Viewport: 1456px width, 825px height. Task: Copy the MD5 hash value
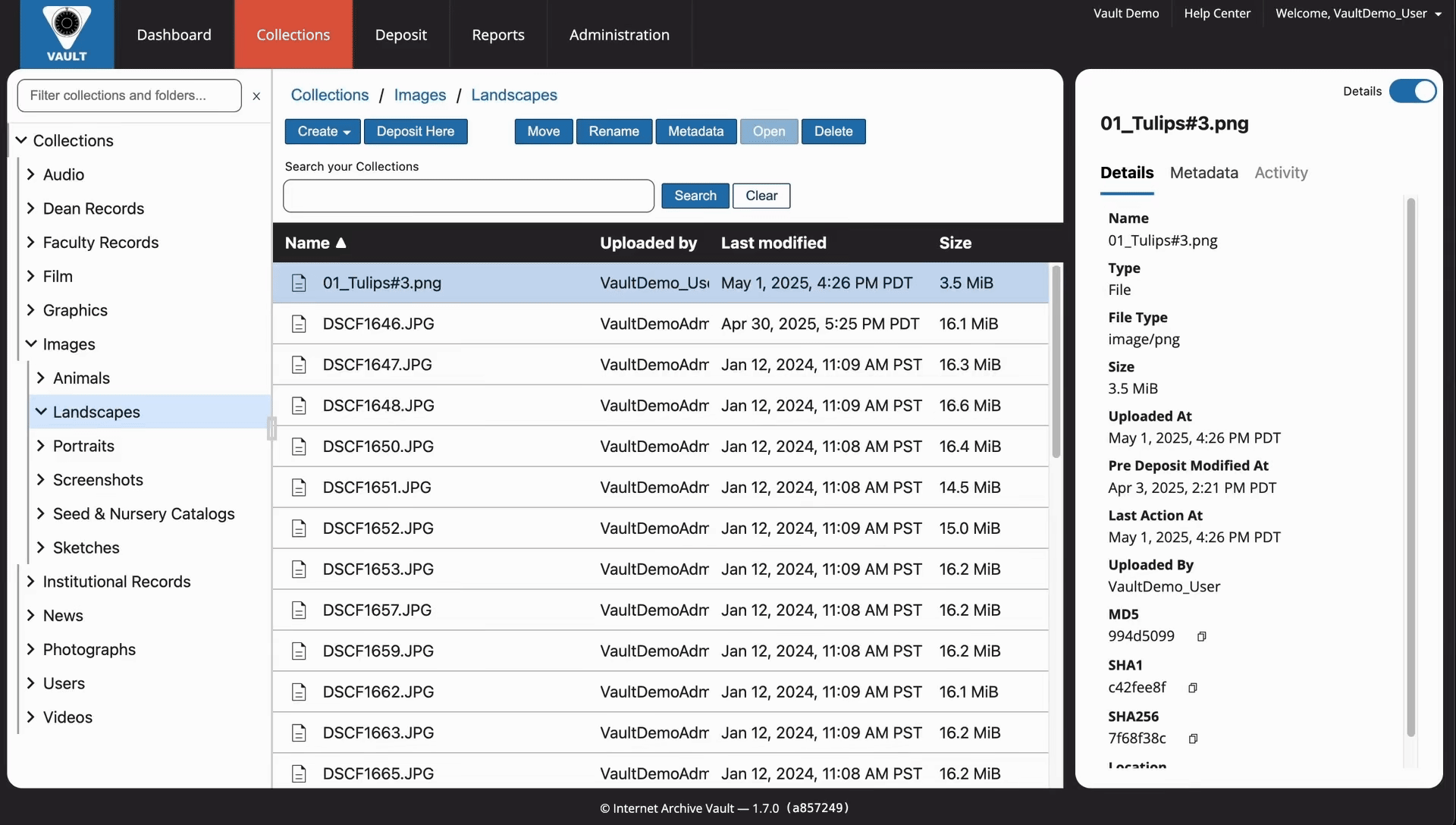(x=1201, y=637)
